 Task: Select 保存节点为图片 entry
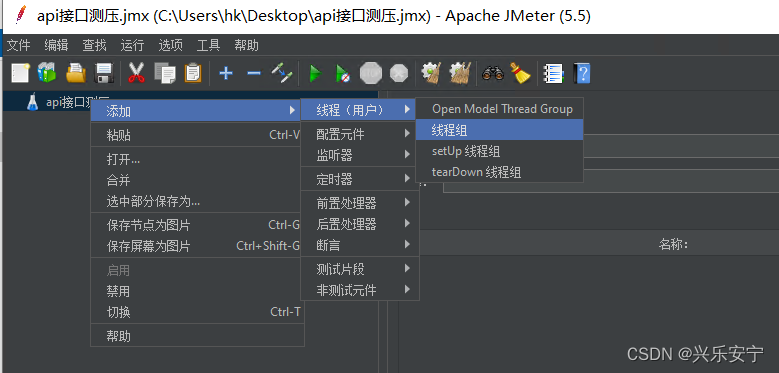point(197,225)
